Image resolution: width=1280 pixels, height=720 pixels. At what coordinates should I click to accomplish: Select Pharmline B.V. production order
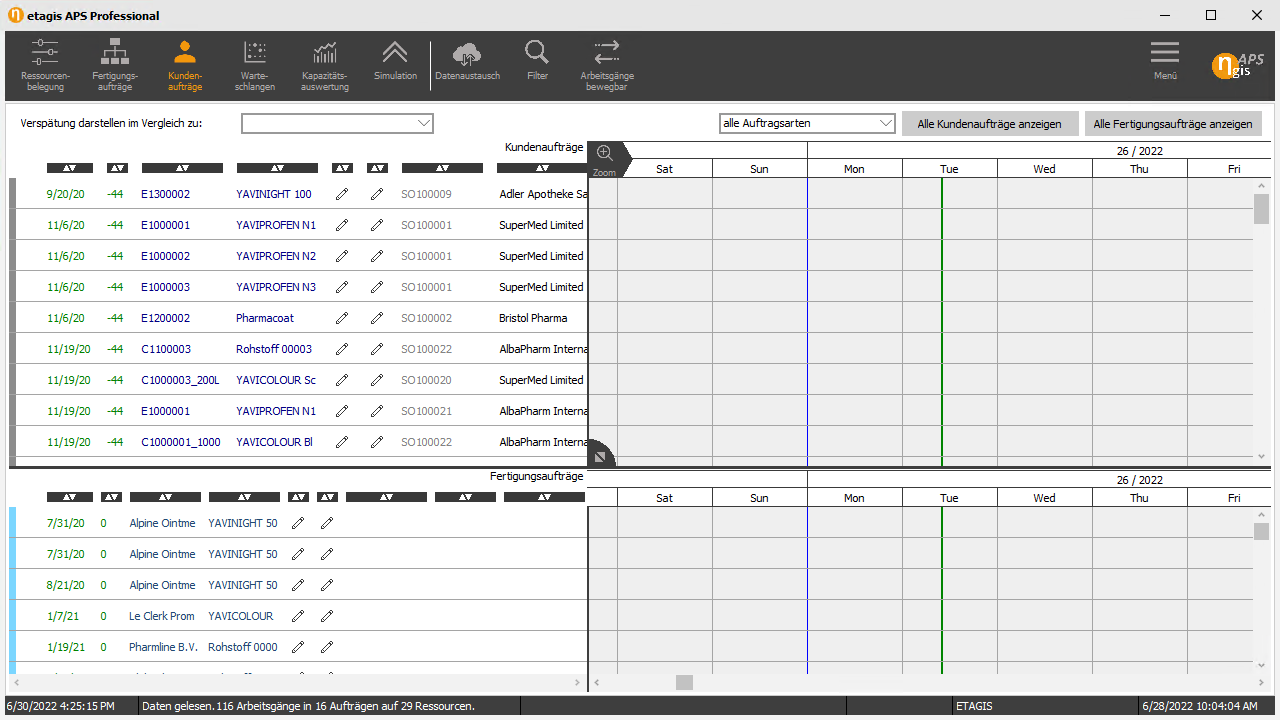pyautogui.click(x=164, y=647)
